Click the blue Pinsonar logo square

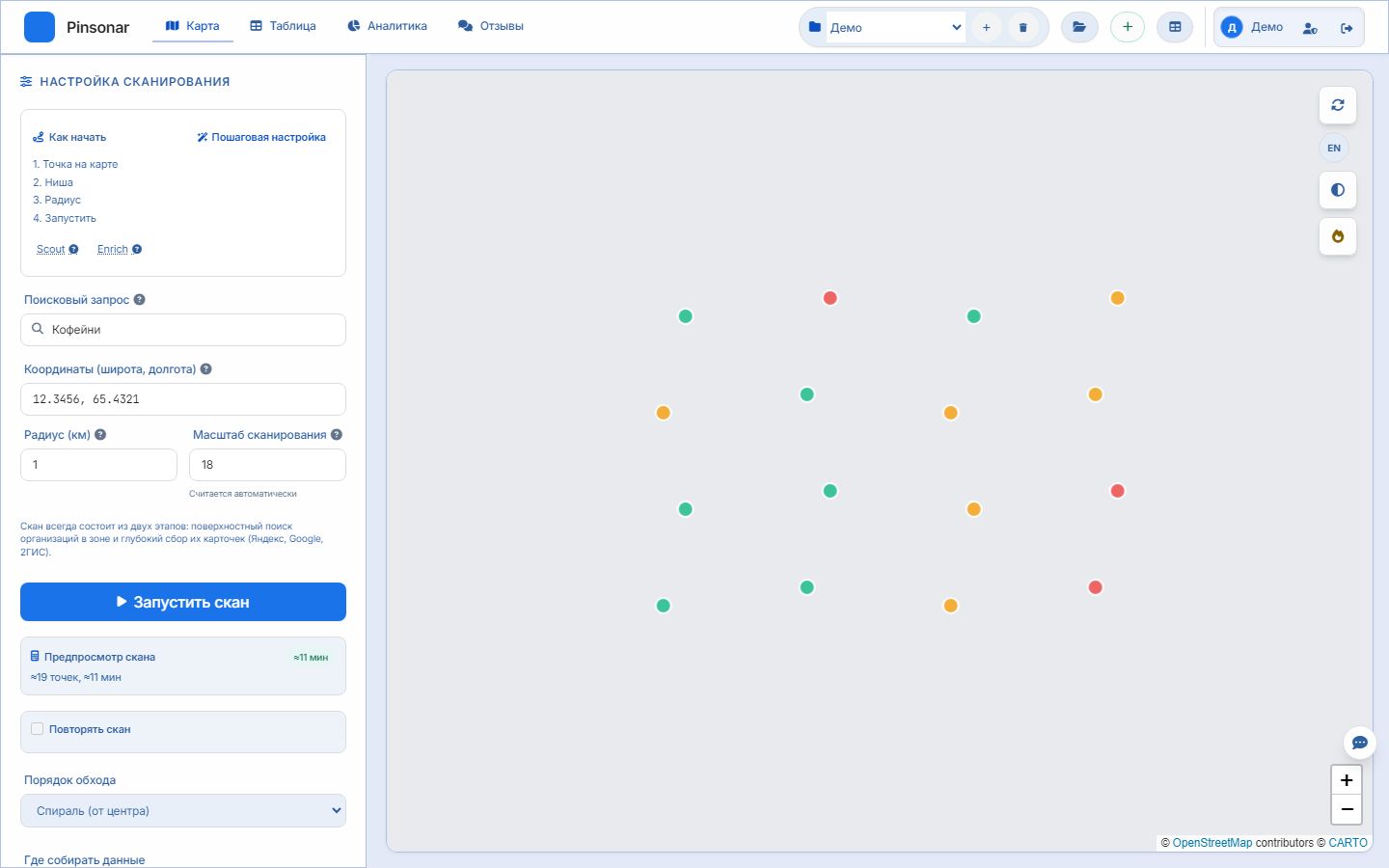pyautogui.click(x=40, y=27)
